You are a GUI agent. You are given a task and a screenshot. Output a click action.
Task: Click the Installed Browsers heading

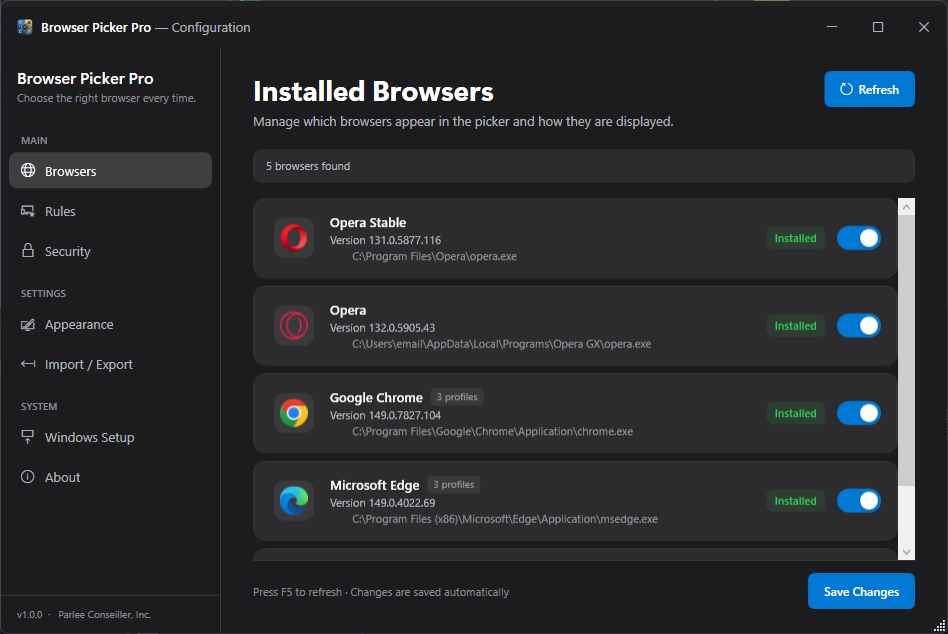[x=373, y=92]
